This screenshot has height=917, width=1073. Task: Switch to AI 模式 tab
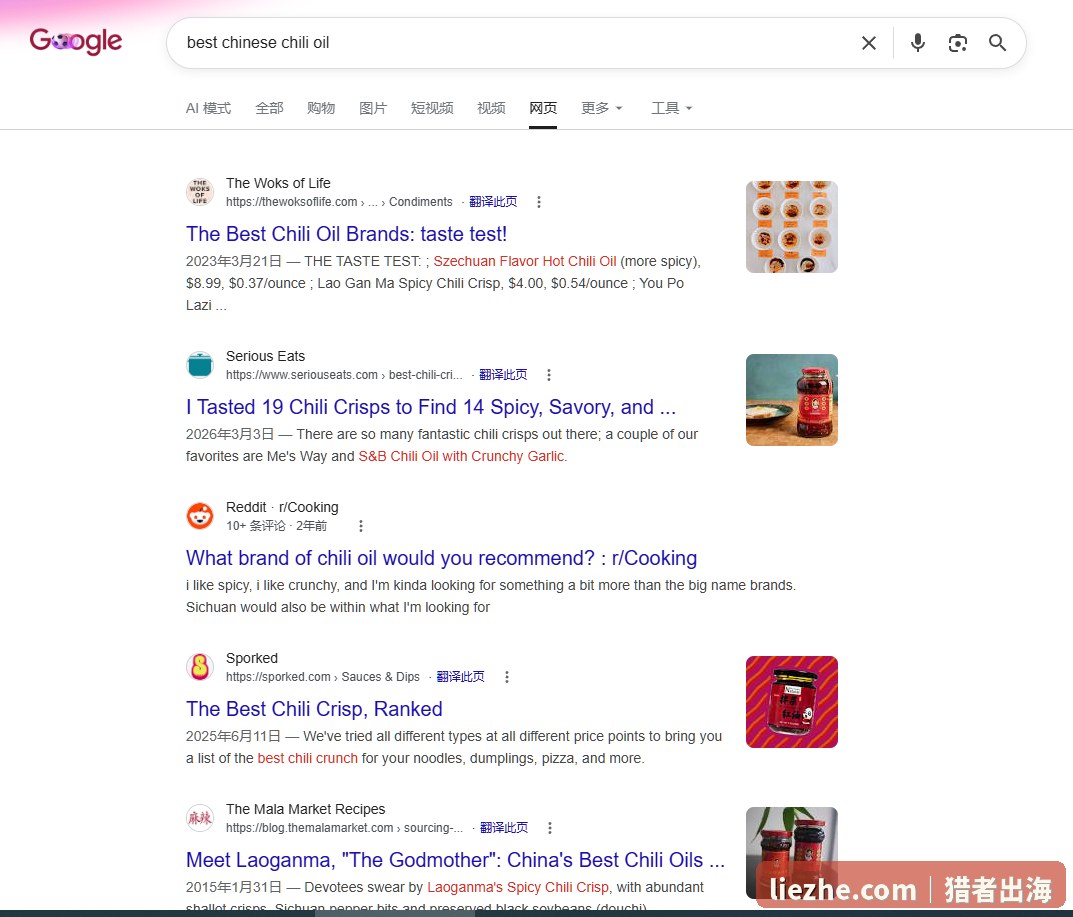[x=208, y=108]
